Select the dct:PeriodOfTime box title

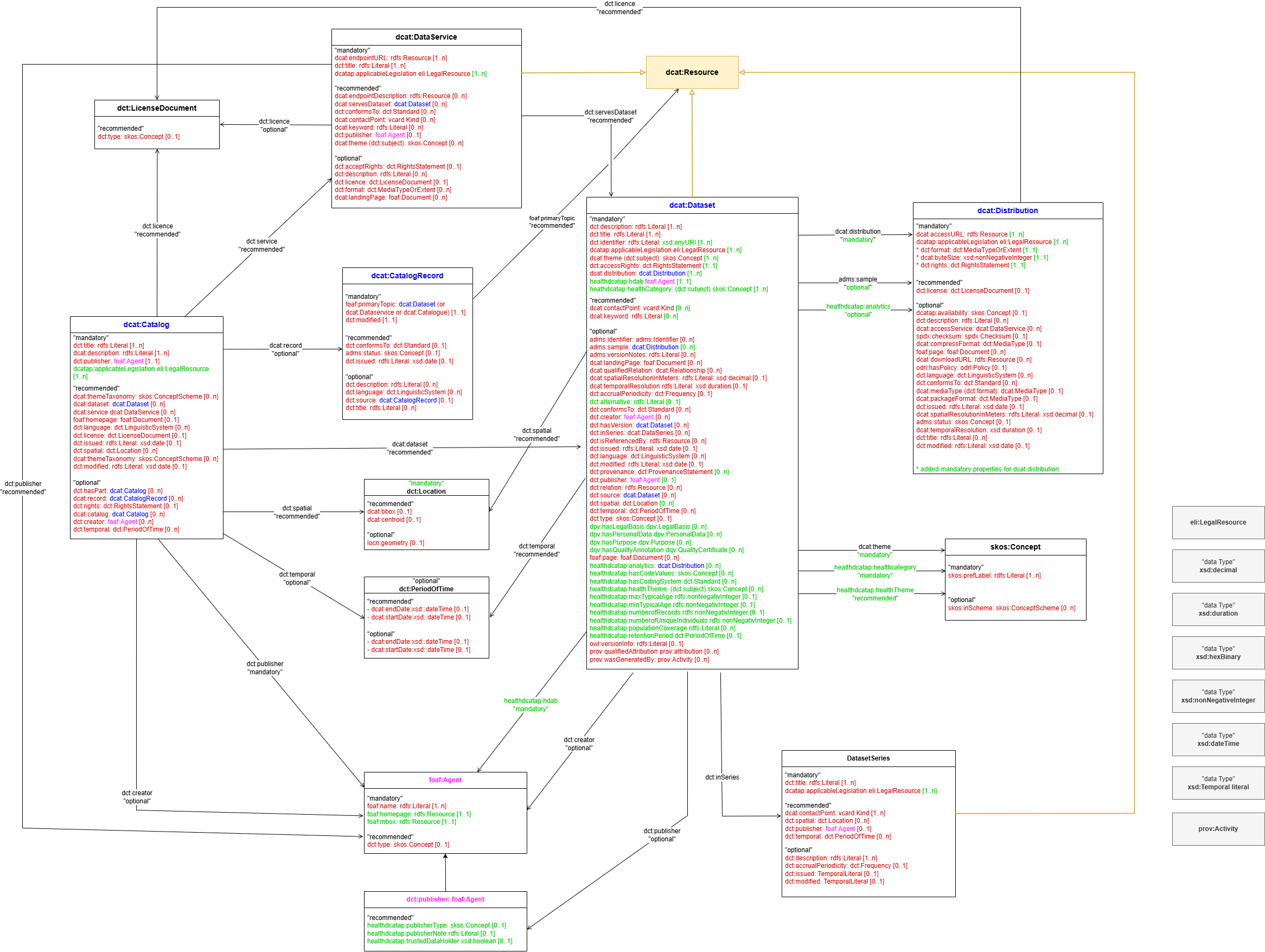pyautogui.click(x=426, y=589)
